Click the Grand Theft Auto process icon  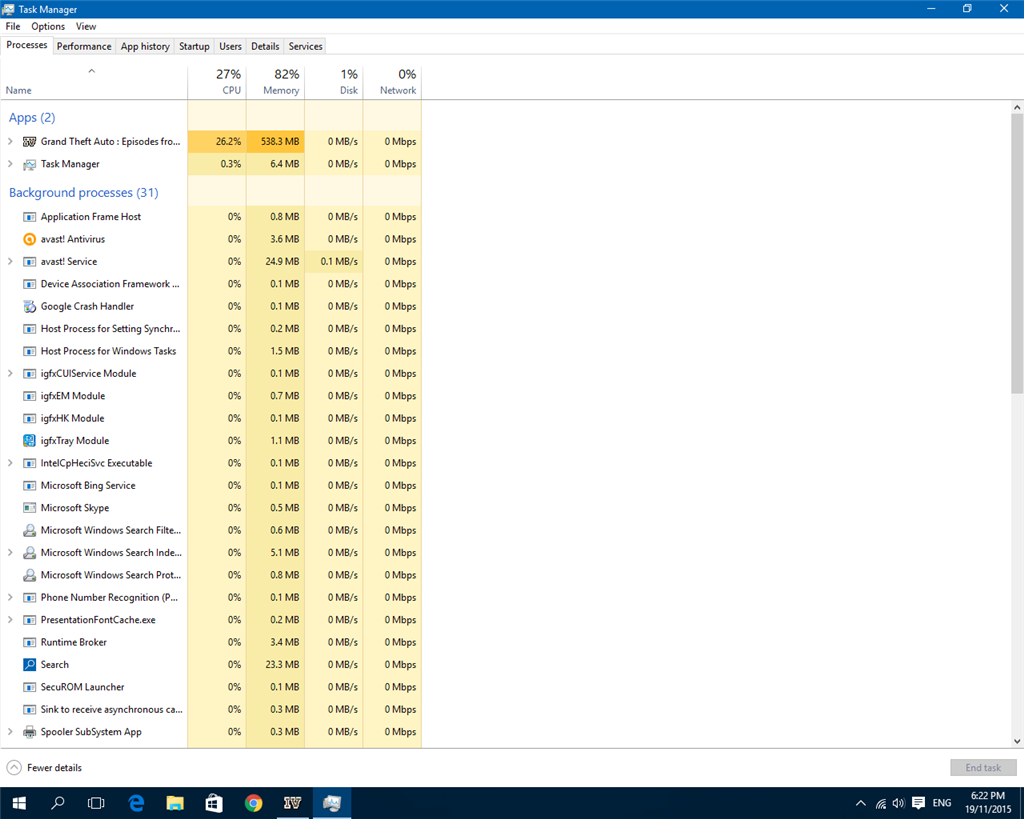[x=30, y=142]
